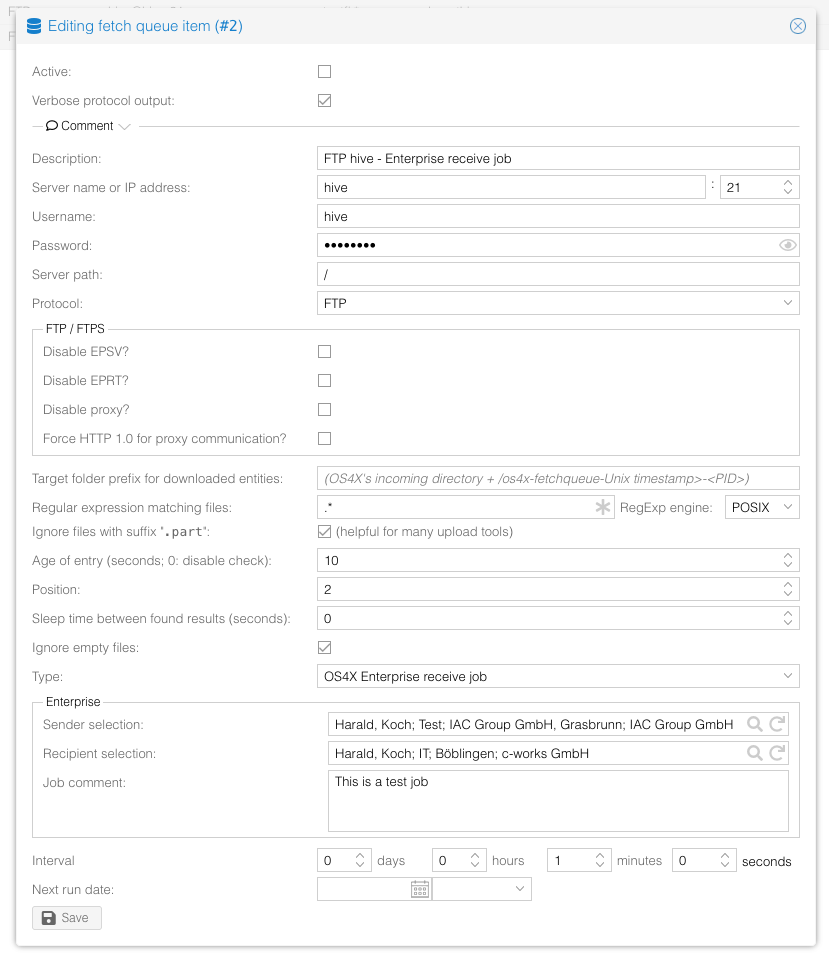This screenshot has width=829, height=959.
Task: Open the calendar picker for next run date
Action: [x=420, y=889]
